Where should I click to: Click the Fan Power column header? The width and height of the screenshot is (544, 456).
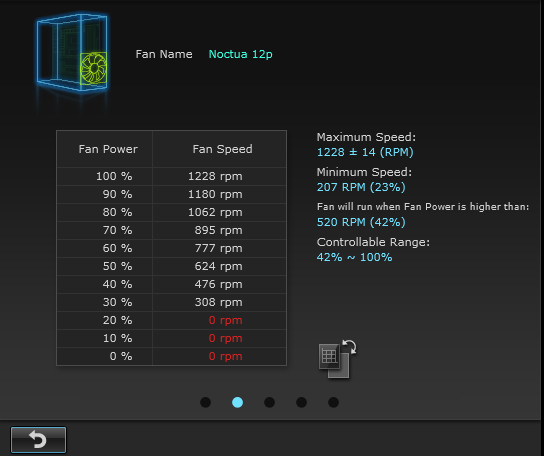(108, 149)
